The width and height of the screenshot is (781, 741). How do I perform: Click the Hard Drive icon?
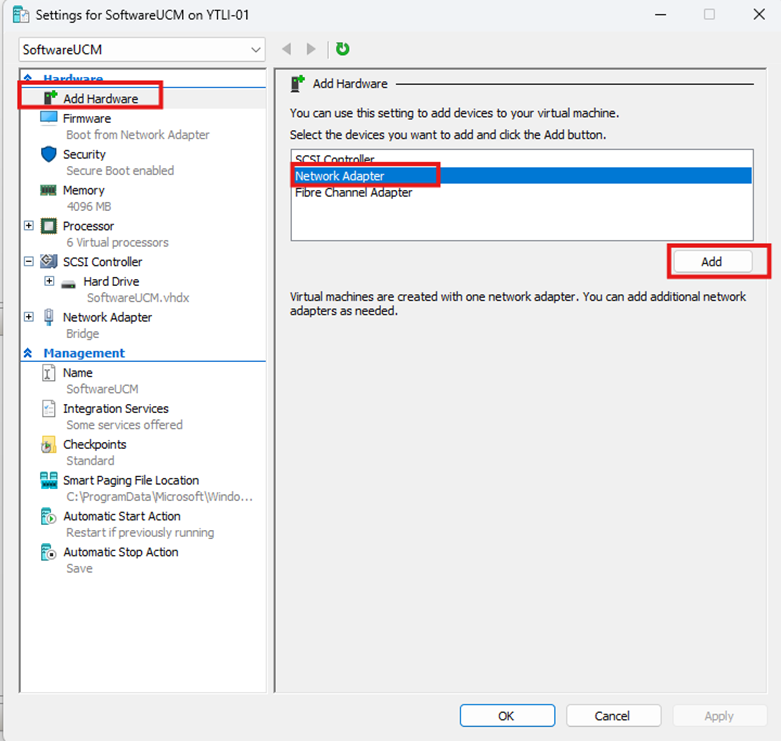68,284
